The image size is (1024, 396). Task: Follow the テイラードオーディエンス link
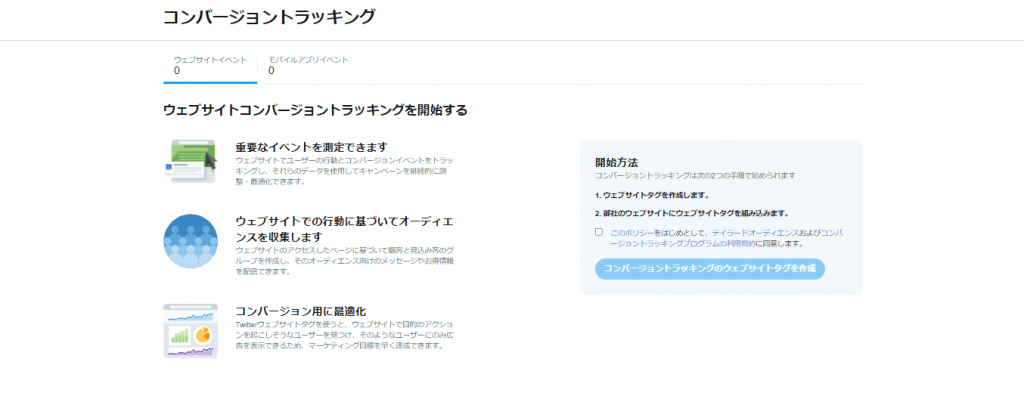point(756,233)
